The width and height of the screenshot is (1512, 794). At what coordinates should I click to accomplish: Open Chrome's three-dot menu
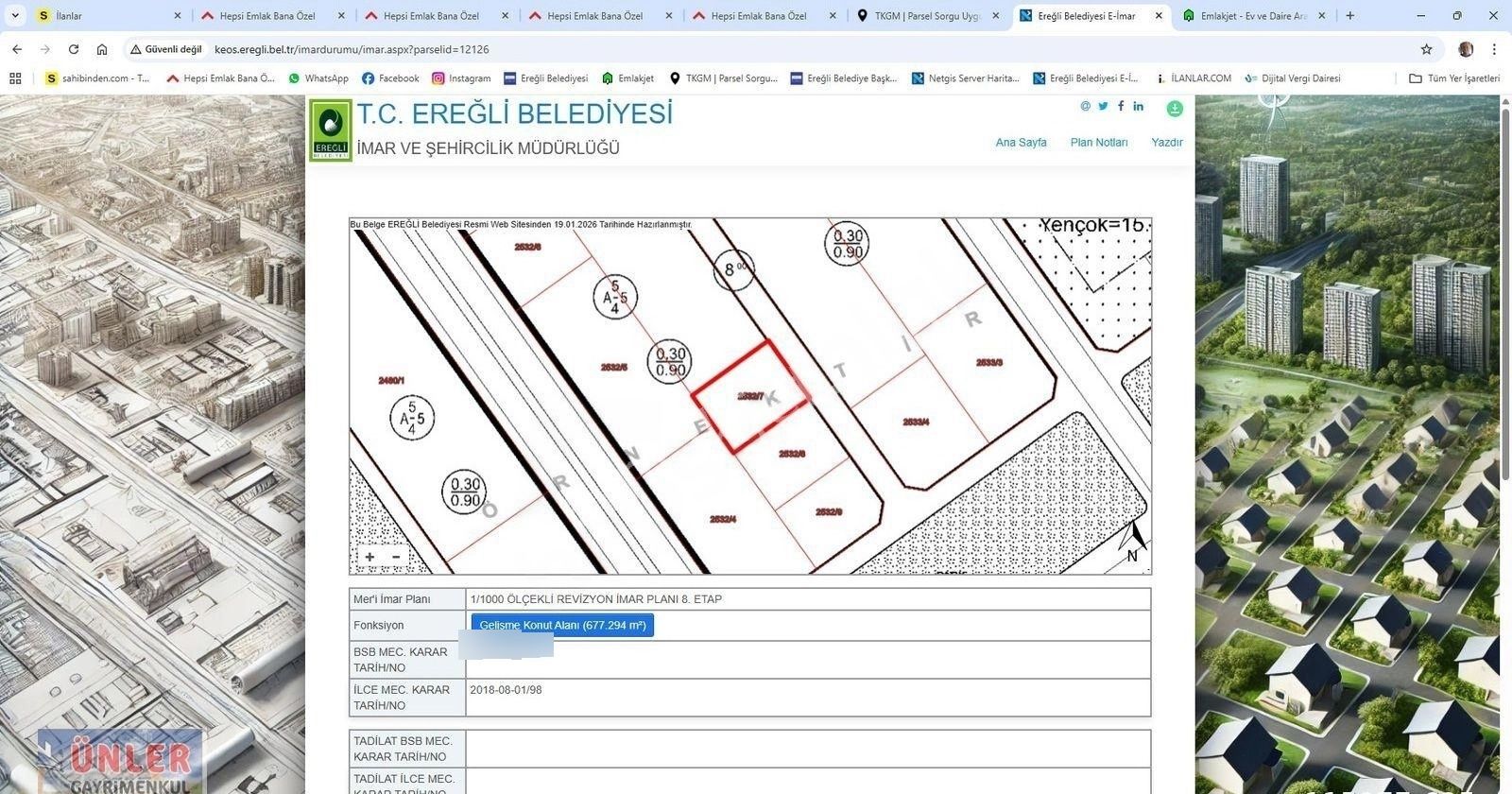(x=1494, y=49)
